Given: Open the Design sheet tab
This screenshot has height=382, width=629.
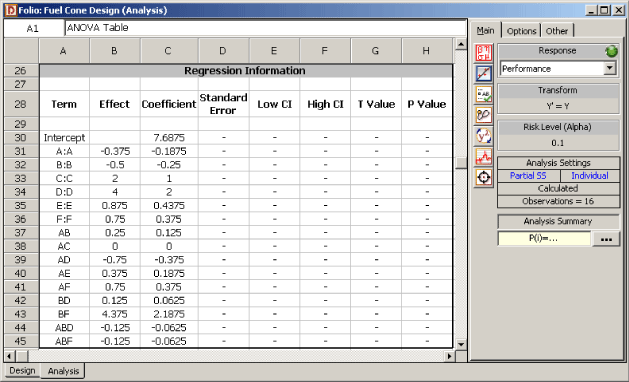Looking at the screenshot, I should coord(22,370).
